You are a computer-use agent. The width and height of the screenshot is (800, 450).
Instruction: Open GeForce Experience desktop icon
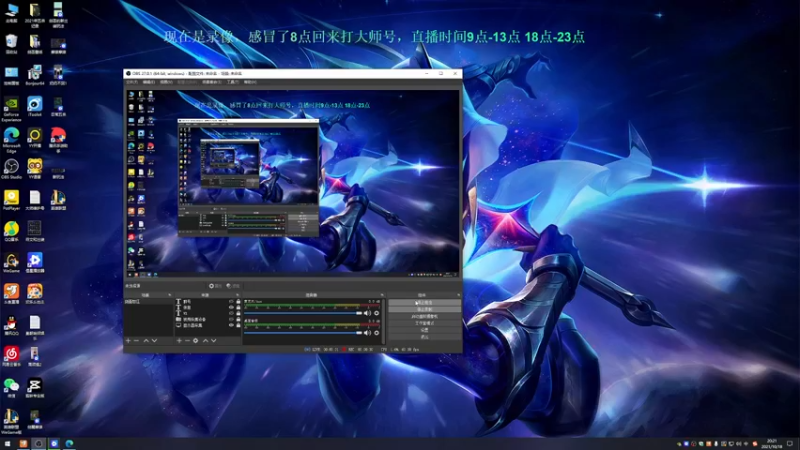click(11, 109)
